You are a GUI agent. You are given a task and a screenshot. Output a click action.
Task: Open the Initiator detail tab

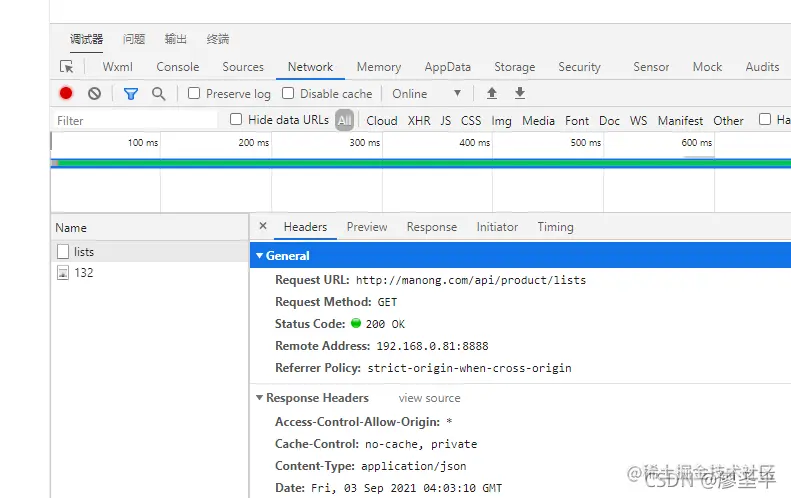pos(497,227)
